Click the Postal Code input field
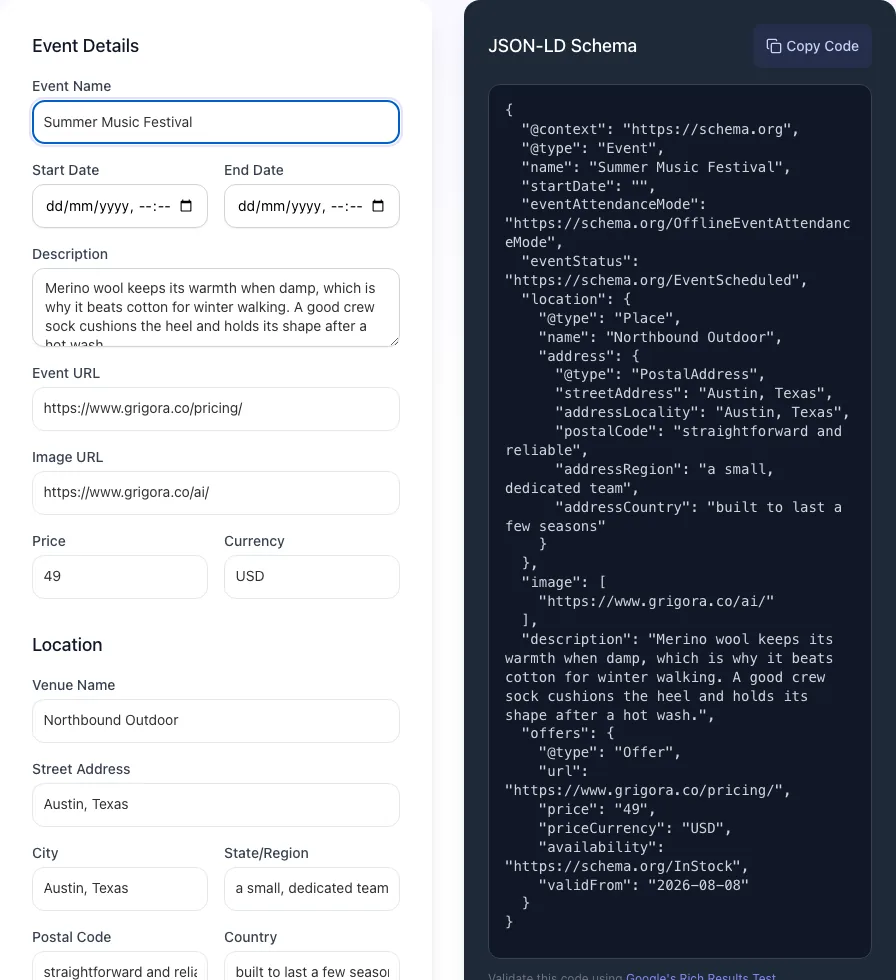The width and height of the screenshot is (896, 980). point(120,968)
